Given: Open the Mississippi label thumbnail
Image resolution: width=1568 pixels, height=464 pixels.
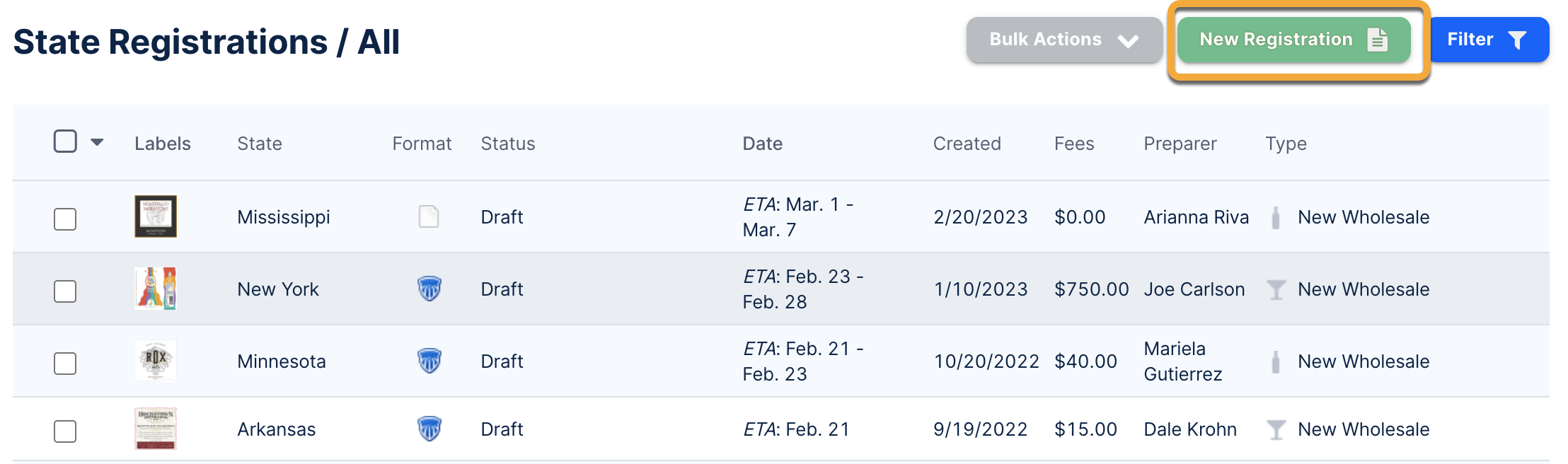Looking at the screenshot, I should (x=156, y=216).
